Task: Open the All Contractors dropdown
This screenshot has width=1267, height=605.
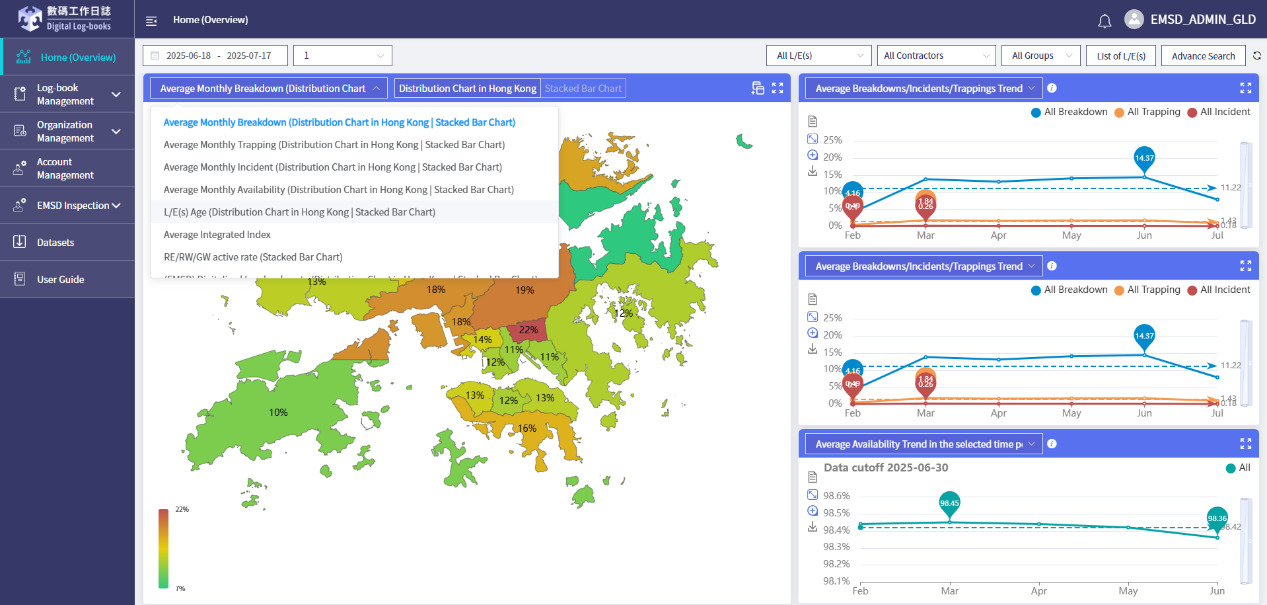Action: pyautogui.click(x=936, y=56)
